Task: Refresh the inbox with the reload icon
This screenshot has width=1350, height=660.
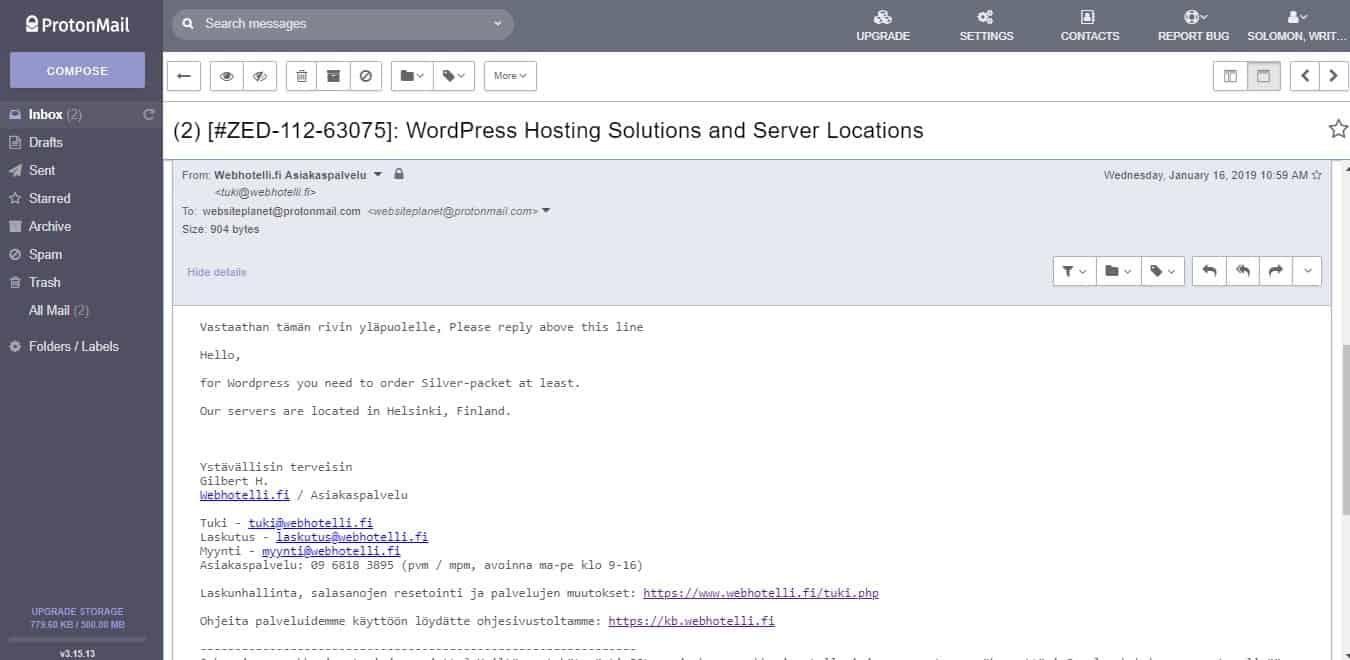Action: click(149, 114)
